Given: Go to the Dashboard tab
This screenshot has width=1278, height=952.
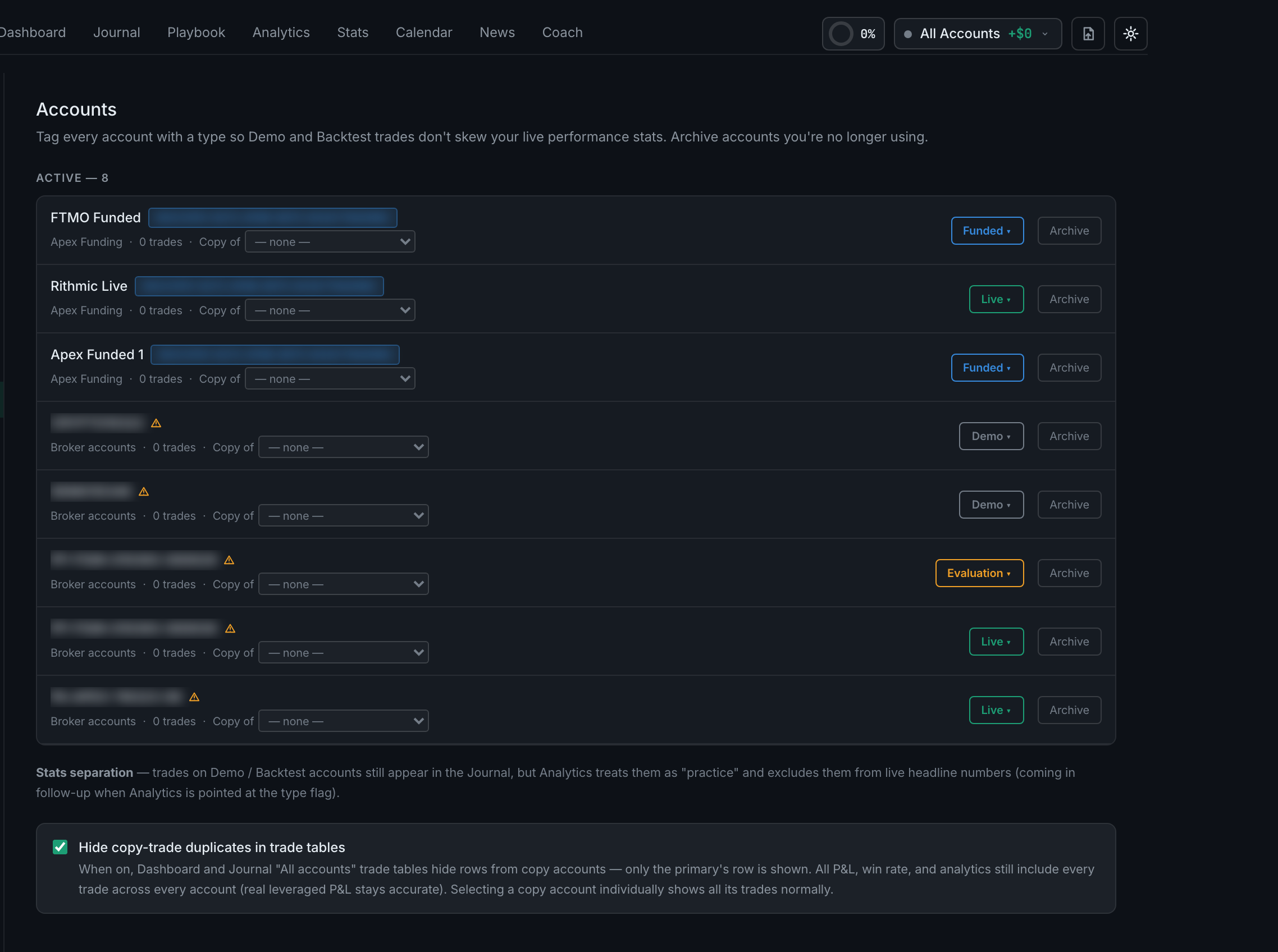Looking at the screenshot, I should coord(32,33).
